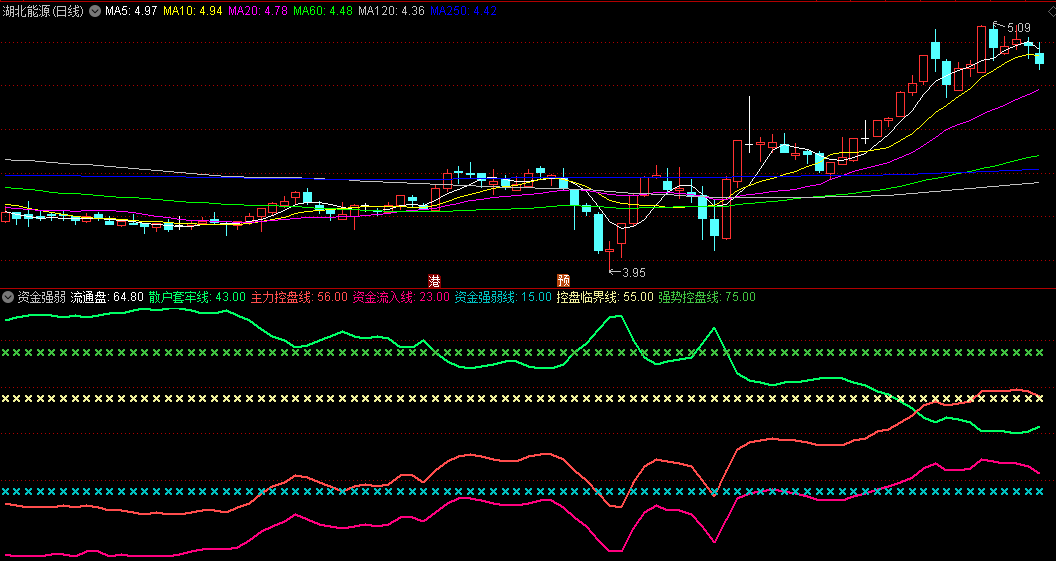This screenshot has width=1056, height=561.
Task: Click the MA250: 4.42 blue legend
Action: (463, 11)
